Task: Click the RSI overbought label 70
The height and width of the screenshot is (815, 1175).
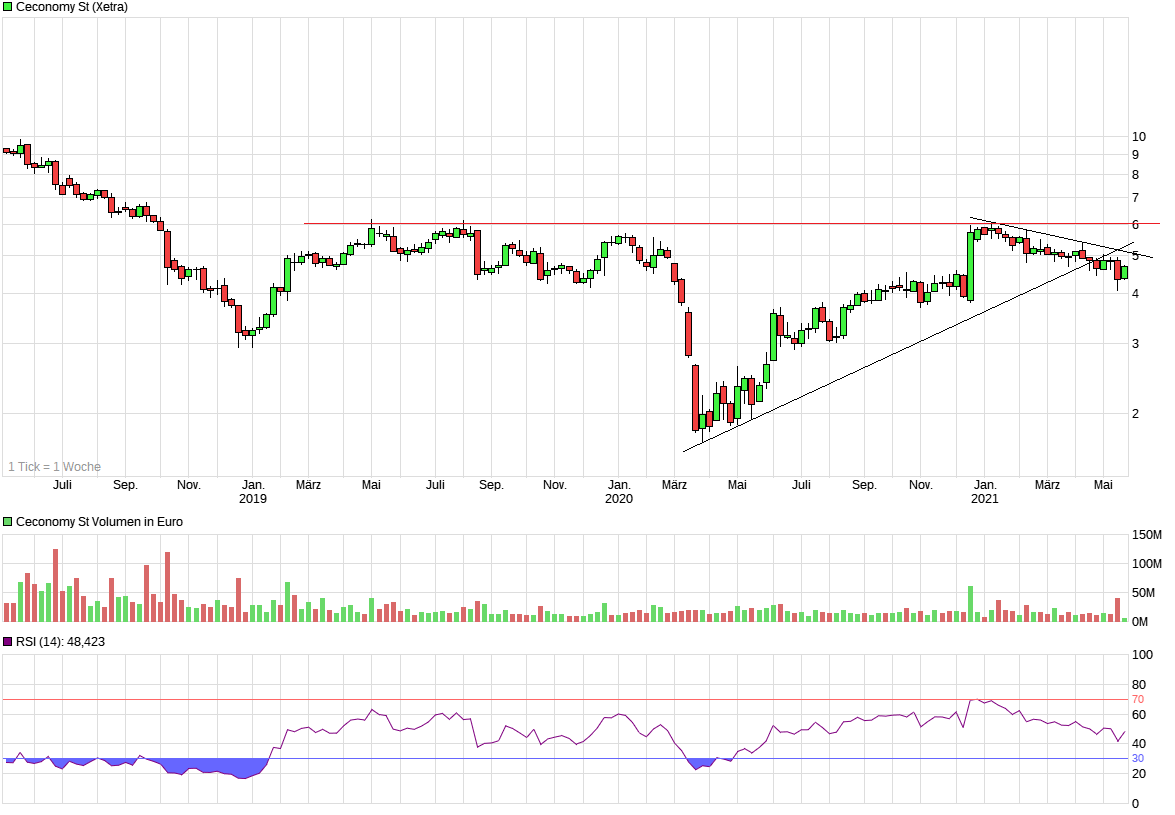Action: (1138, 700)
